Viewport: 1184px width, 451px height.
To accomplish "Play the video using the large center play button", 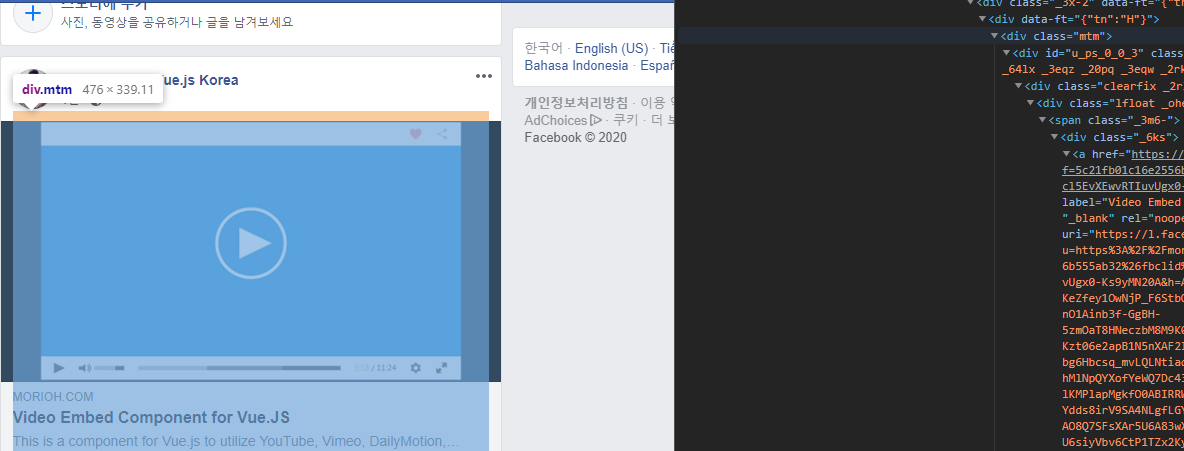I will (x=251, y=242).
